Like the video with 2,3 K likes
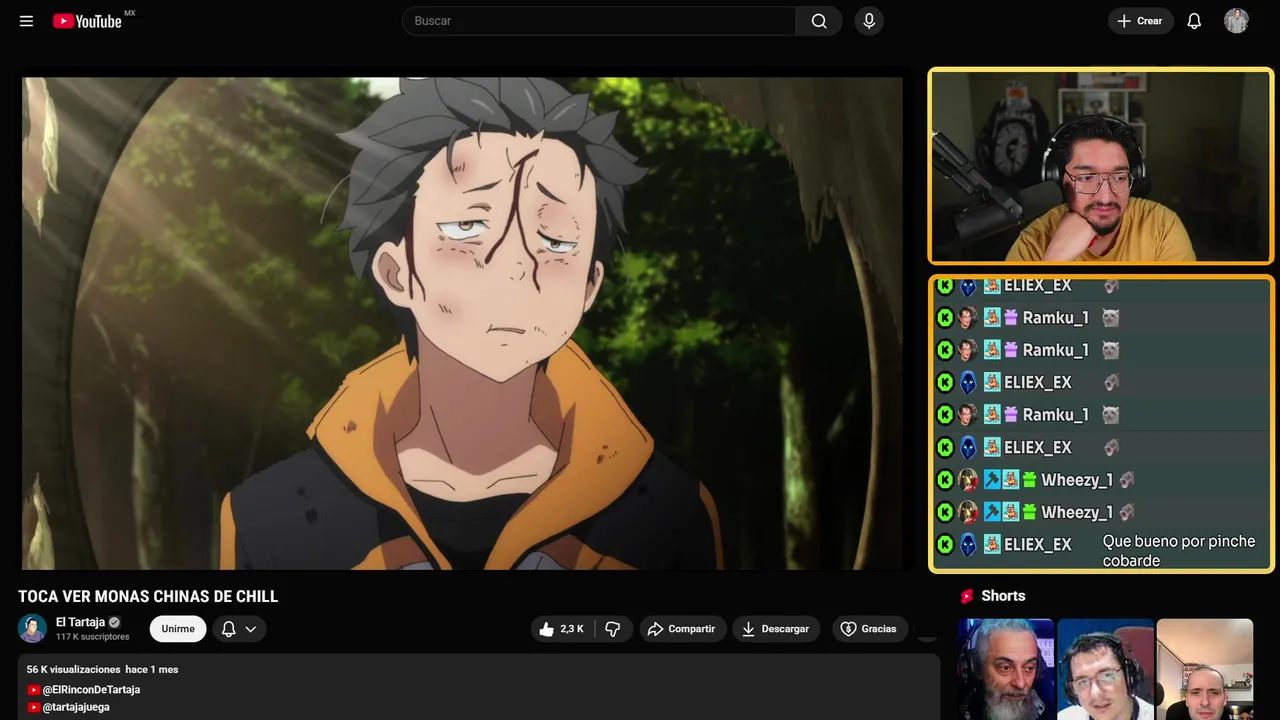This screenshot has height=720, width=1280. [561, 629]
